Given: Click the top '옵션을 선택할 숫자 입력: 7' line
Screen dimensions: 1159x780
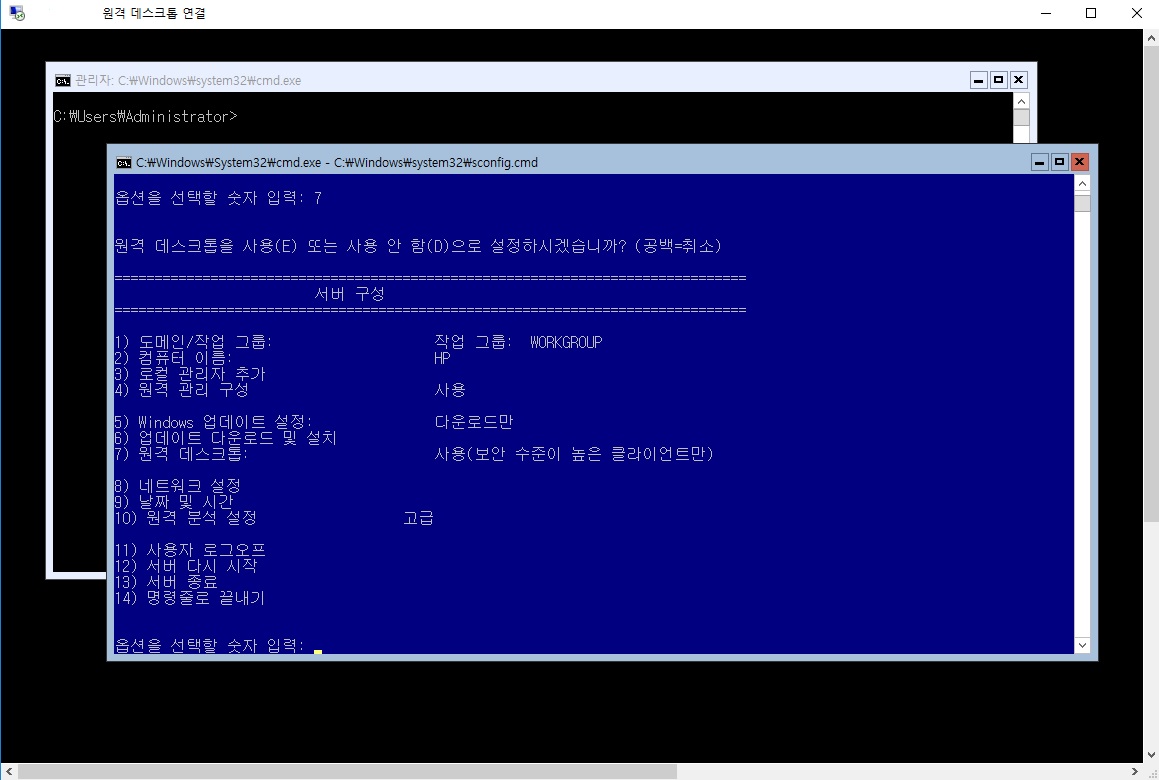Looking at the screenshot, I should [218, 198].
